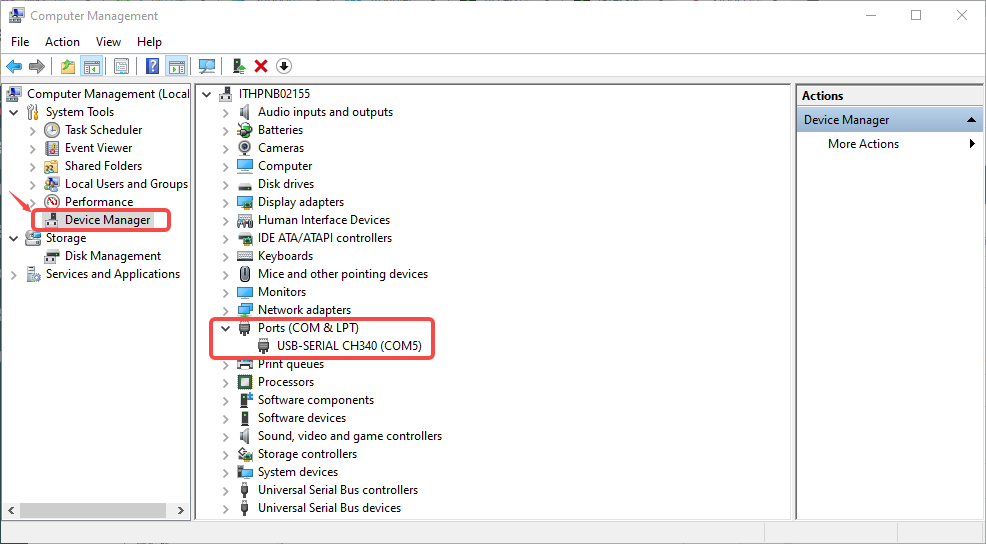The height and width of the screenshot is (544, 986).
Task: Click the blue Back arrow in toolbar
Action: click(14, 66)
